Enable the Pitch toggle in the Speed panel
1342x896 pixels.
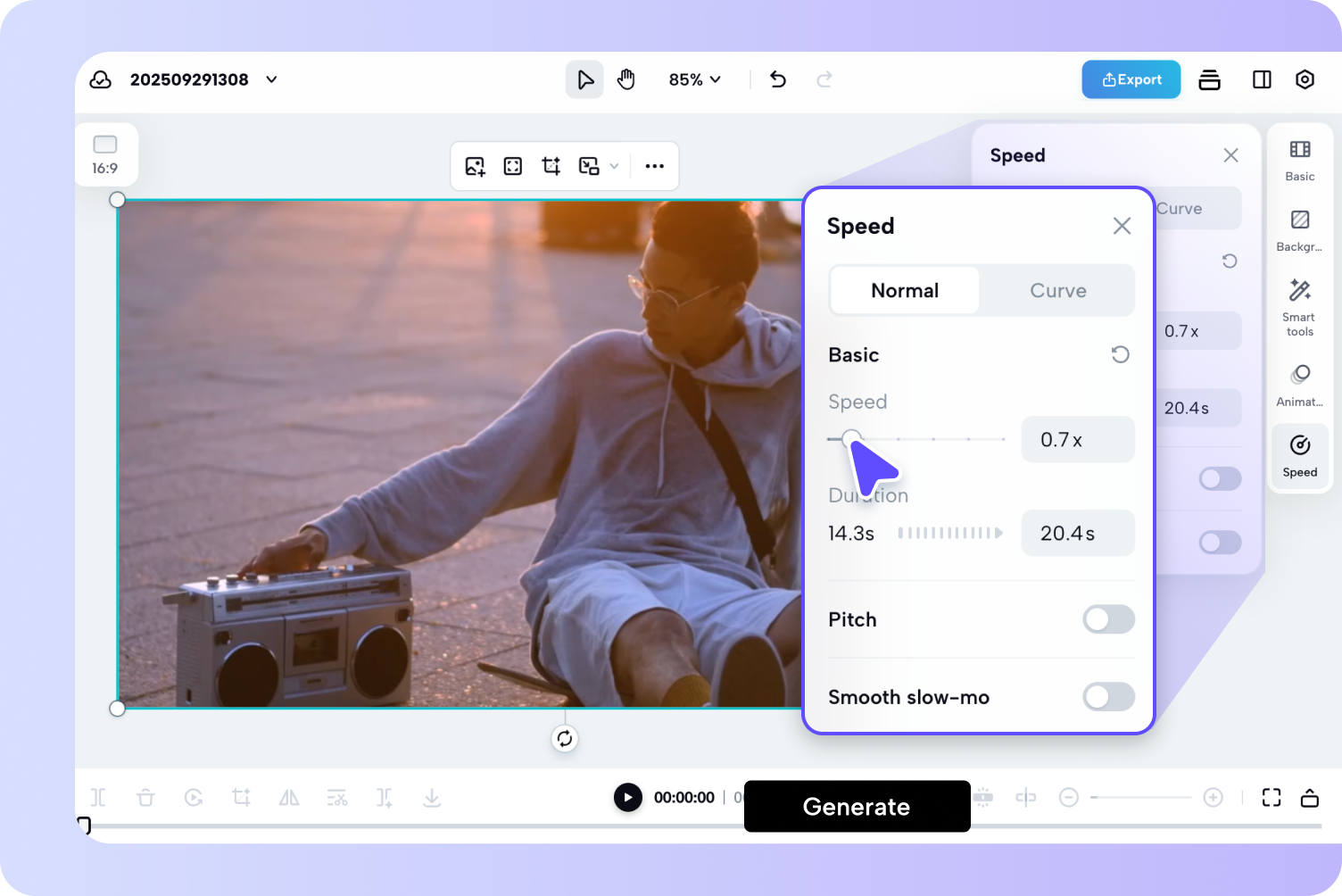coord(1108,619)
